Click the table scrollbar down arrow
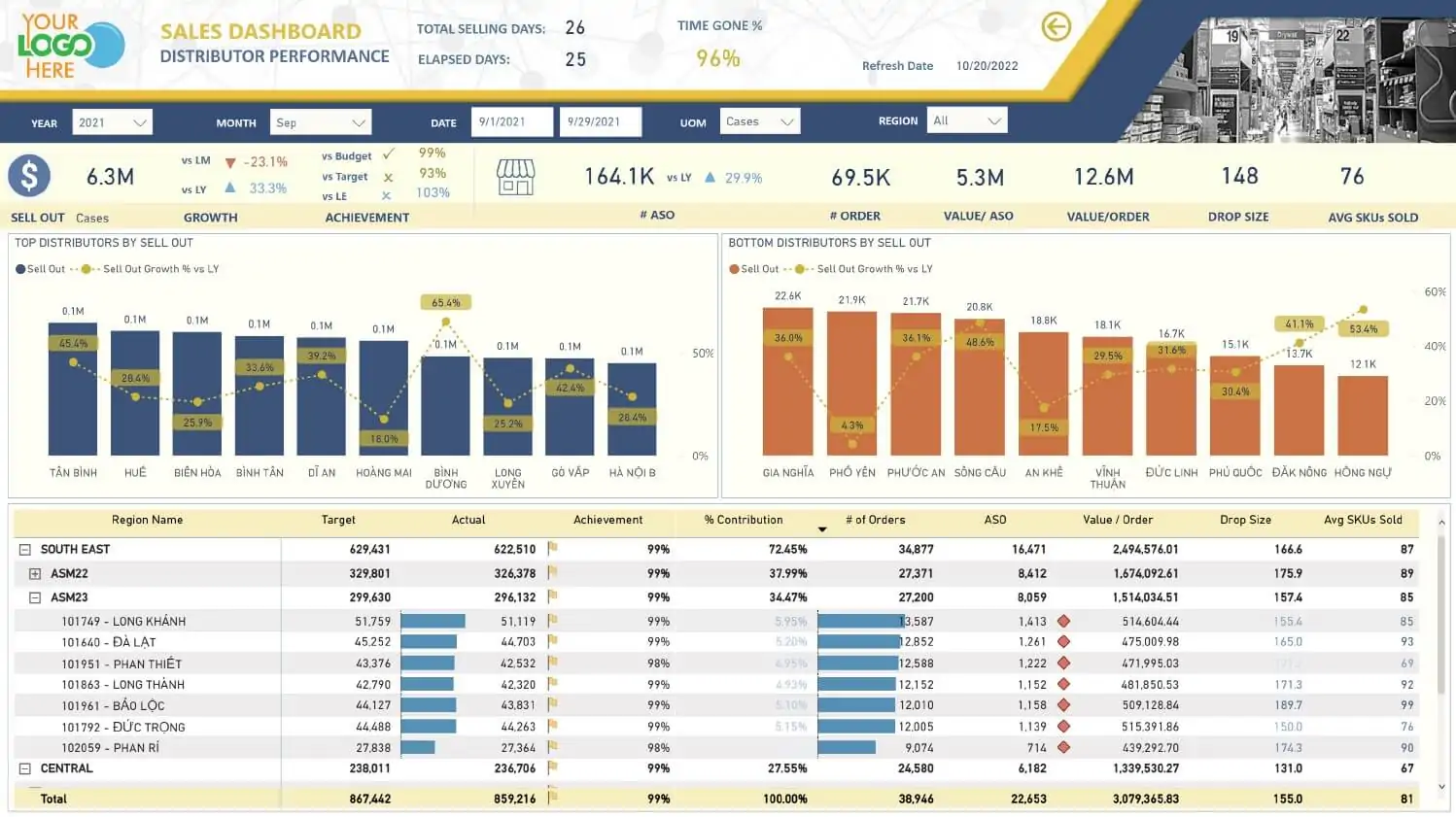This screenshot has height=817, width=1456. point(1440,787)
